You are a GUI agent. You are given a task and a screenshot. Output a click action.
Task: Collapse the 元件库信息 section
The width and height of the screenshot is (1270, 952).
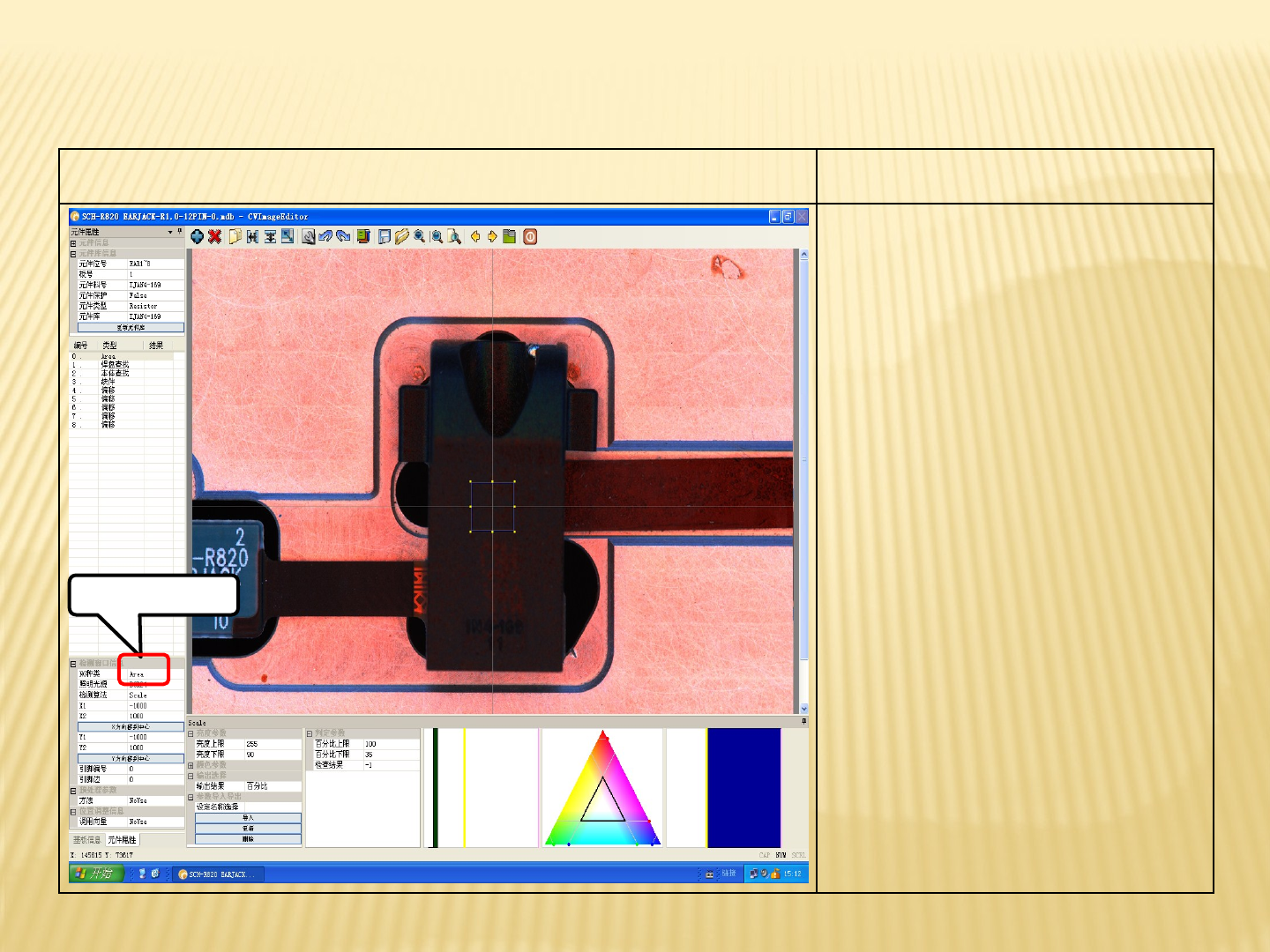tap(73, 253)
